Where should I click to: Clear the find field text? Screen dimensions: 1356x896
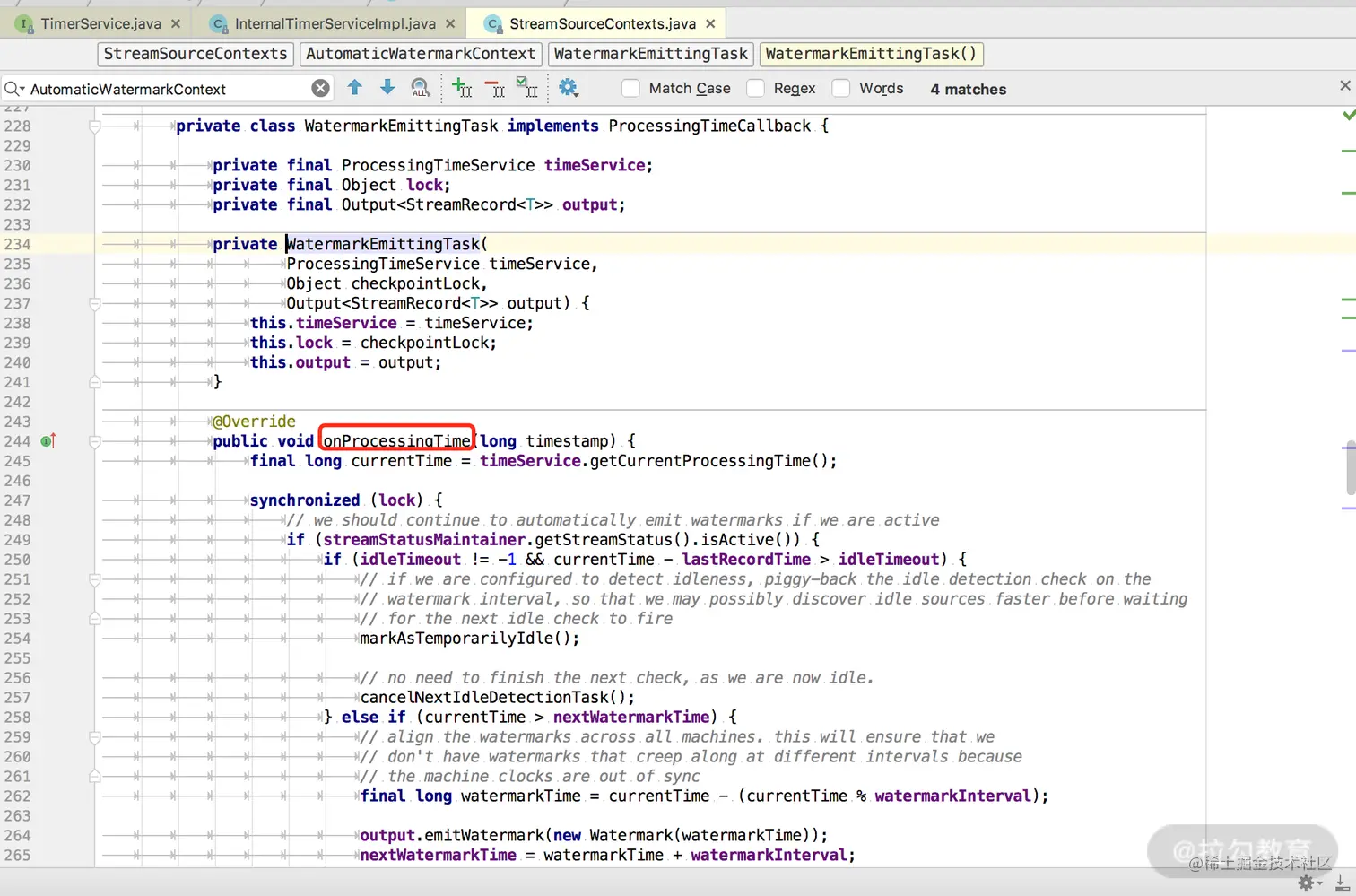click(320, 88)
